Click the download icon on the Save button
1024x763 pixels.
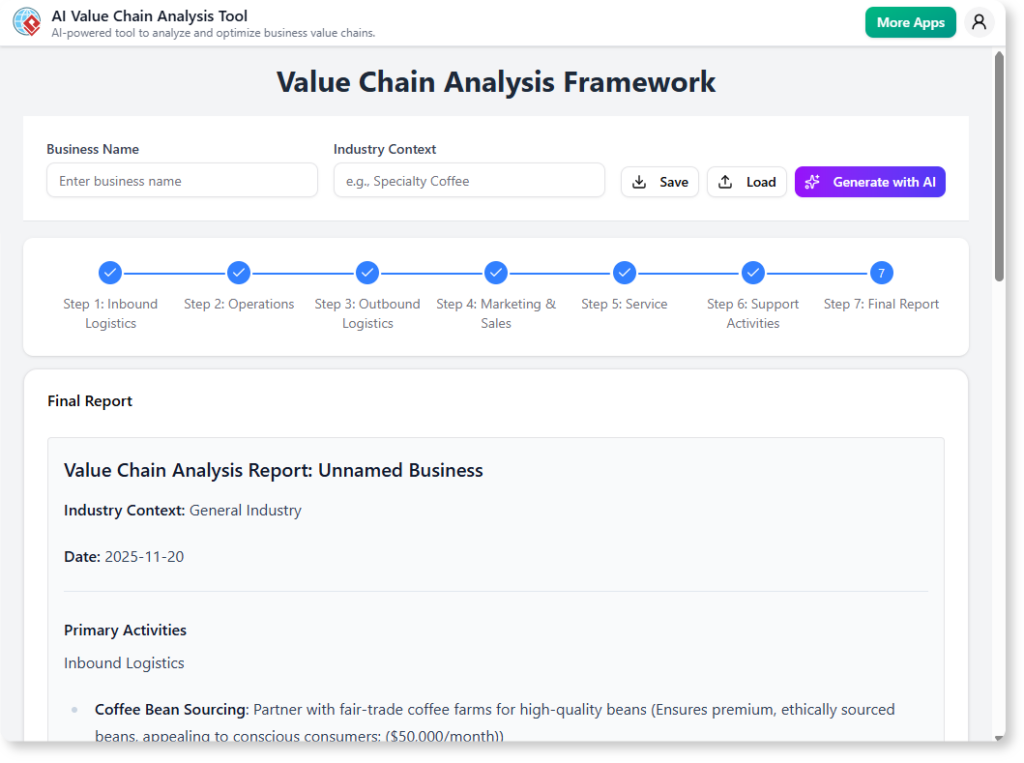click(x=641, y=182)
